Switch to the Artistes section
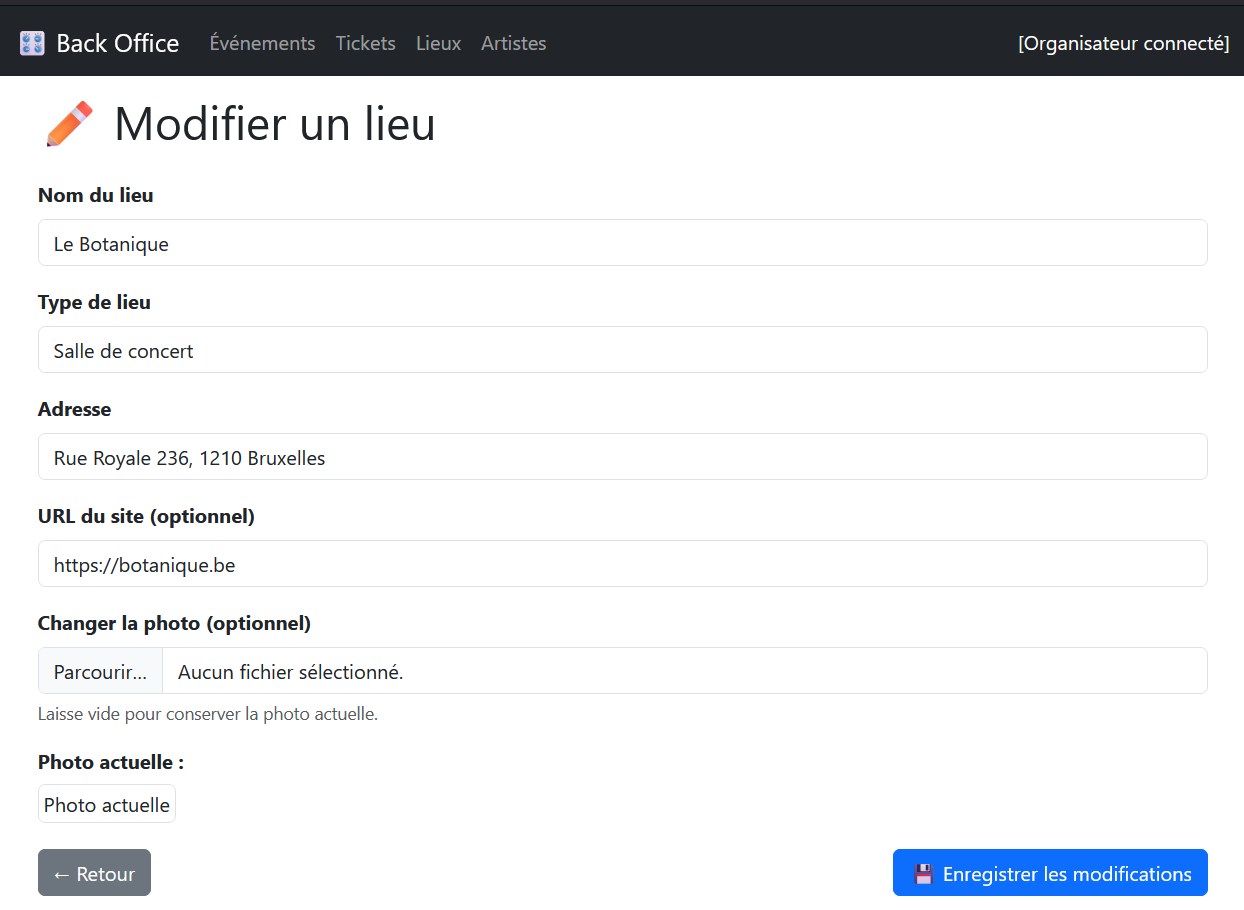1244x910 pixels. pos(513,43)
